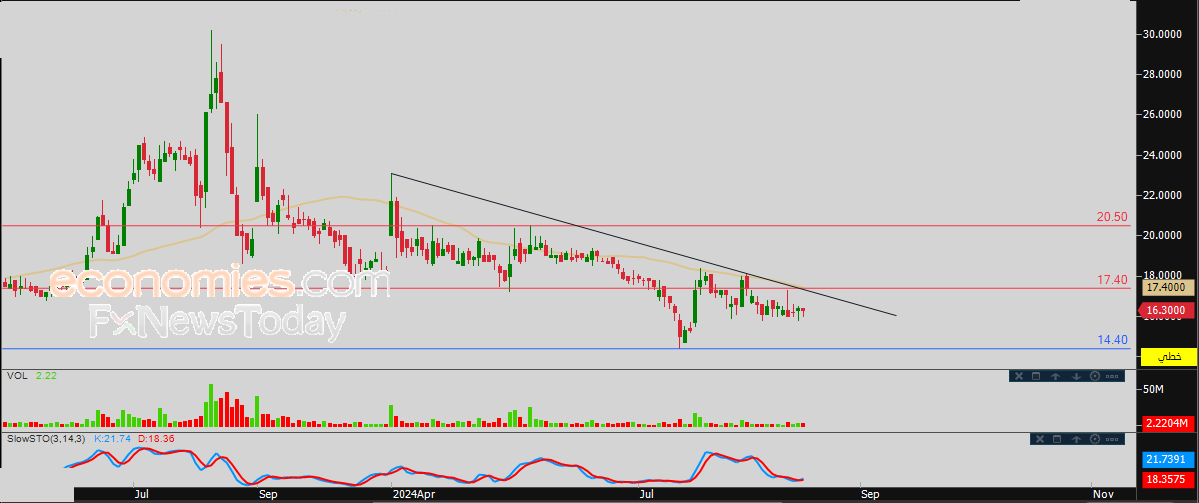Open more options for SlowSTO panel
Viewport: 1199px width, 503px height.
tap(1113, 439)
